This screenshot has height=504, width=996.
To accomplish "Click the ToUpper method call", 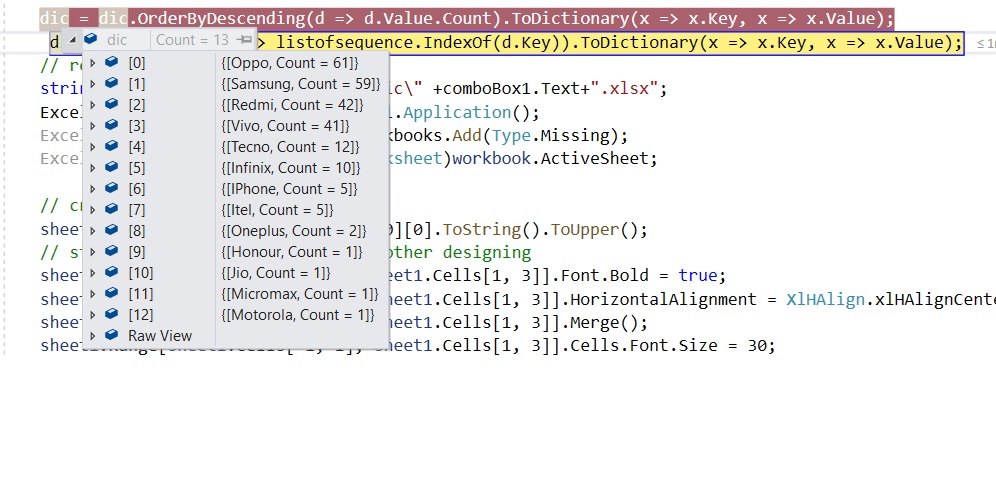I will [x=587, y=229].
